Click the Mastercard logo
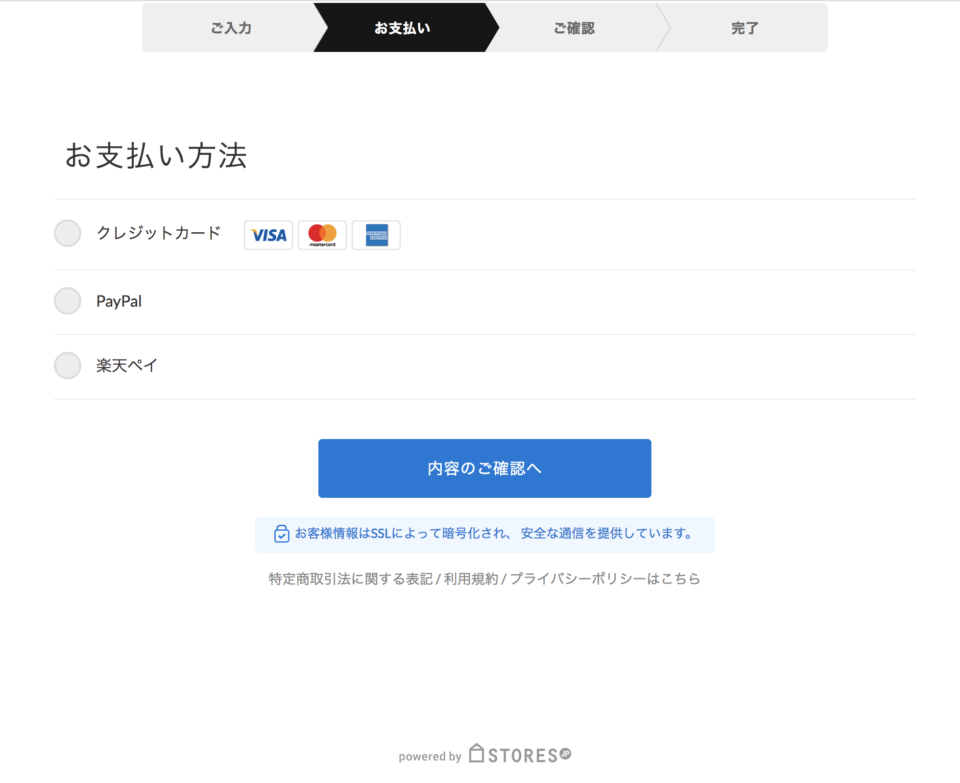The width and height of the screenshot is (960, 783). click(x=322, y=235)
